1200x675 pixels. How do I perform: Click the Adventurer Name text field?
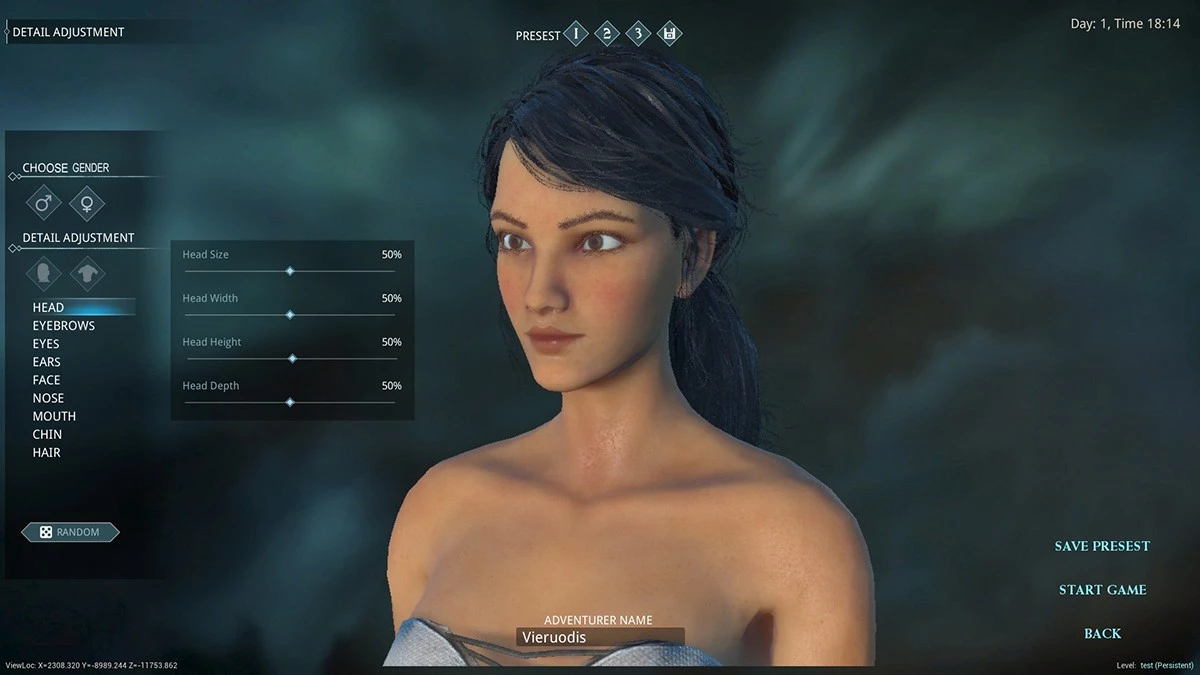point(600,637)
